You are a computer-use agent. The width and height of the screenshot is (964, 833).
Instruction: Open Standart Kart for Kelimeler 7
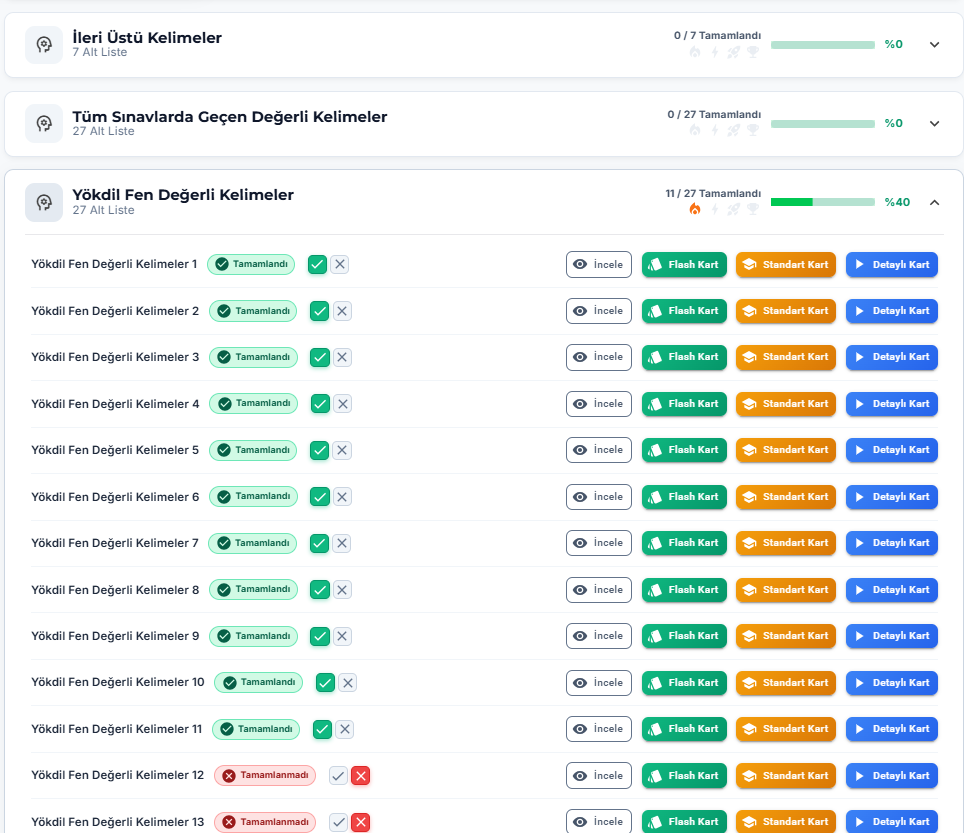click(x=786, y=543)
